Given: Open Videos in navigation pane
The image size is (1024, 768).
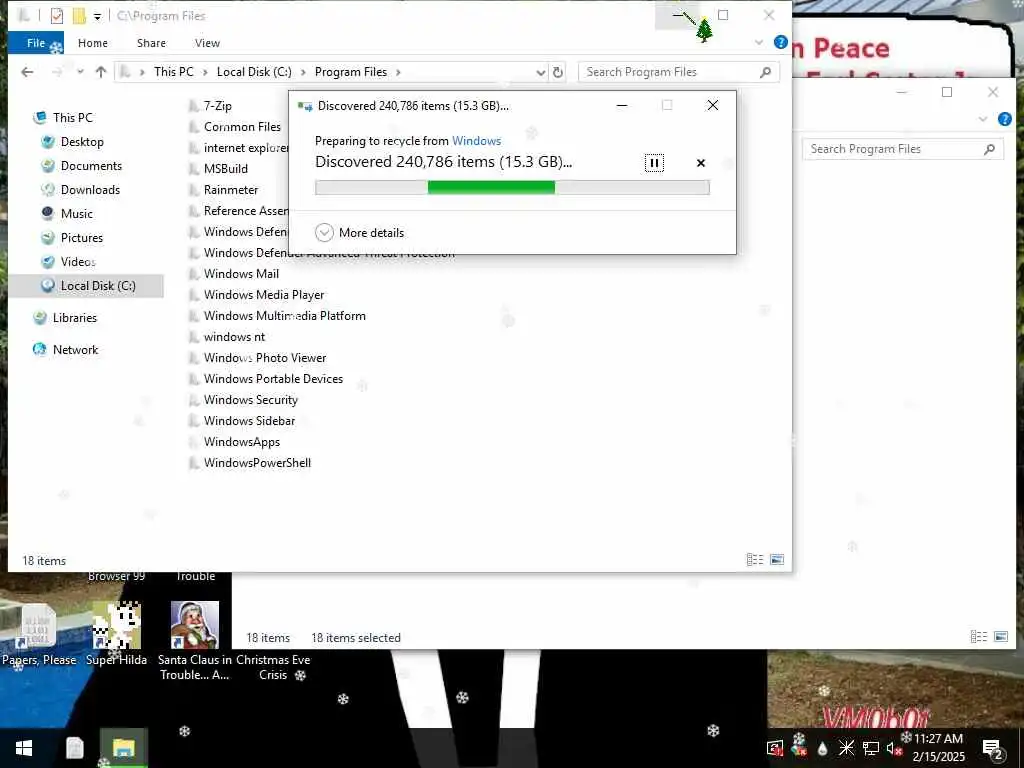Looking at the screenshot, I should tap(78, 262).
